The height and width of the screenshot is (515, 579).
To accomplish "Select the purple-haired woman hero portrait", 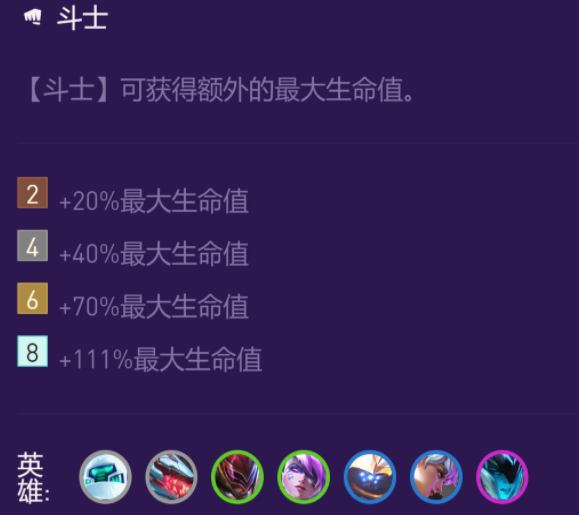I will pyautogui.click(x=304, y=477).
